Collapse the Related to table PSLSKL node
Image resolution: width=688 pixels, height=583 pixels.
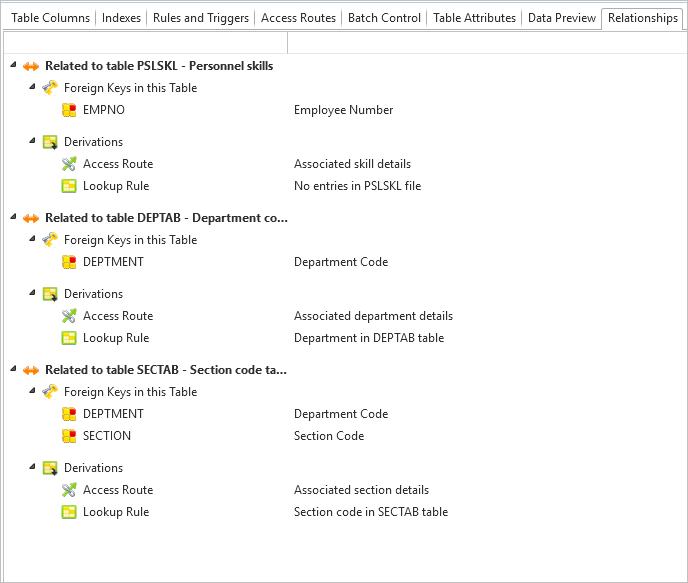tap(13, 65)
